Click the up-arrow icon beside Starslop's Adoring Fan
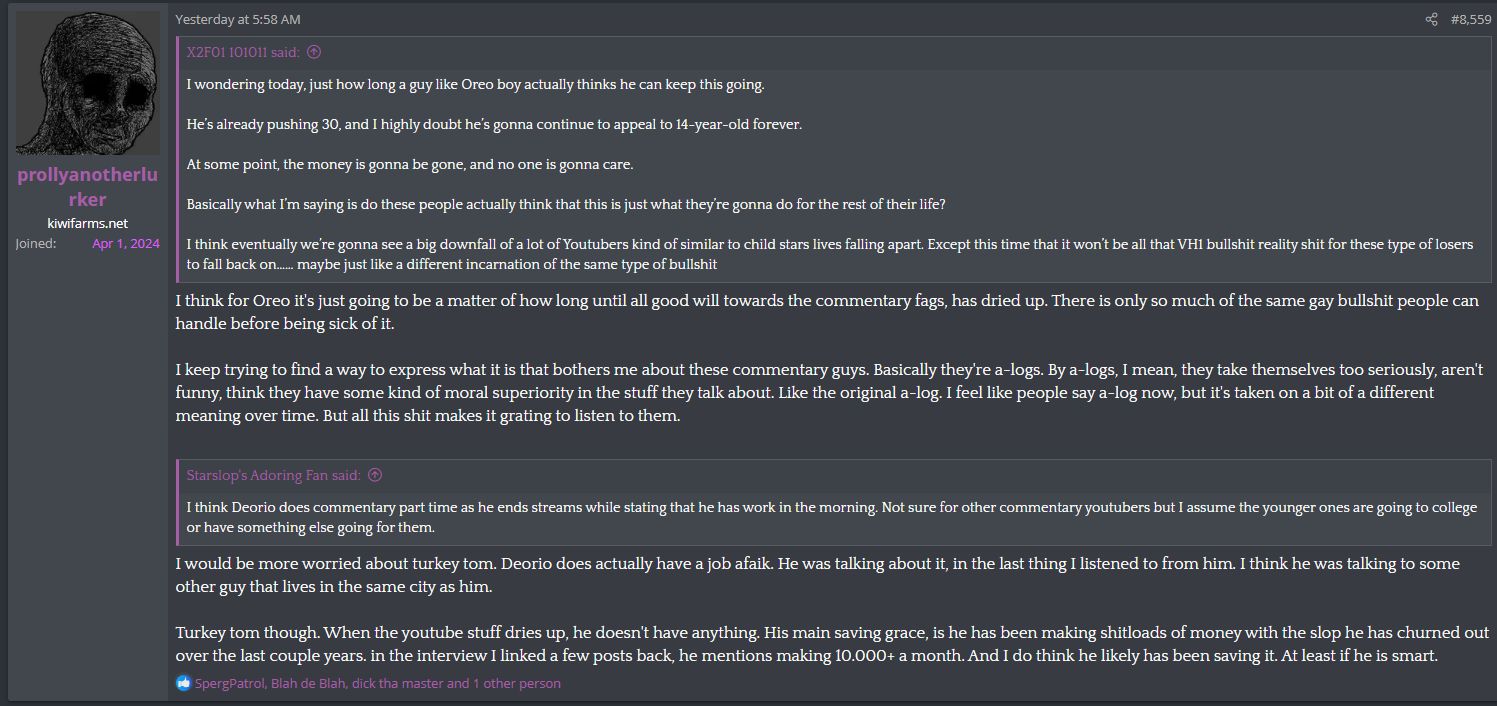This screenshot has width=1497, height=706. (375, 475)
